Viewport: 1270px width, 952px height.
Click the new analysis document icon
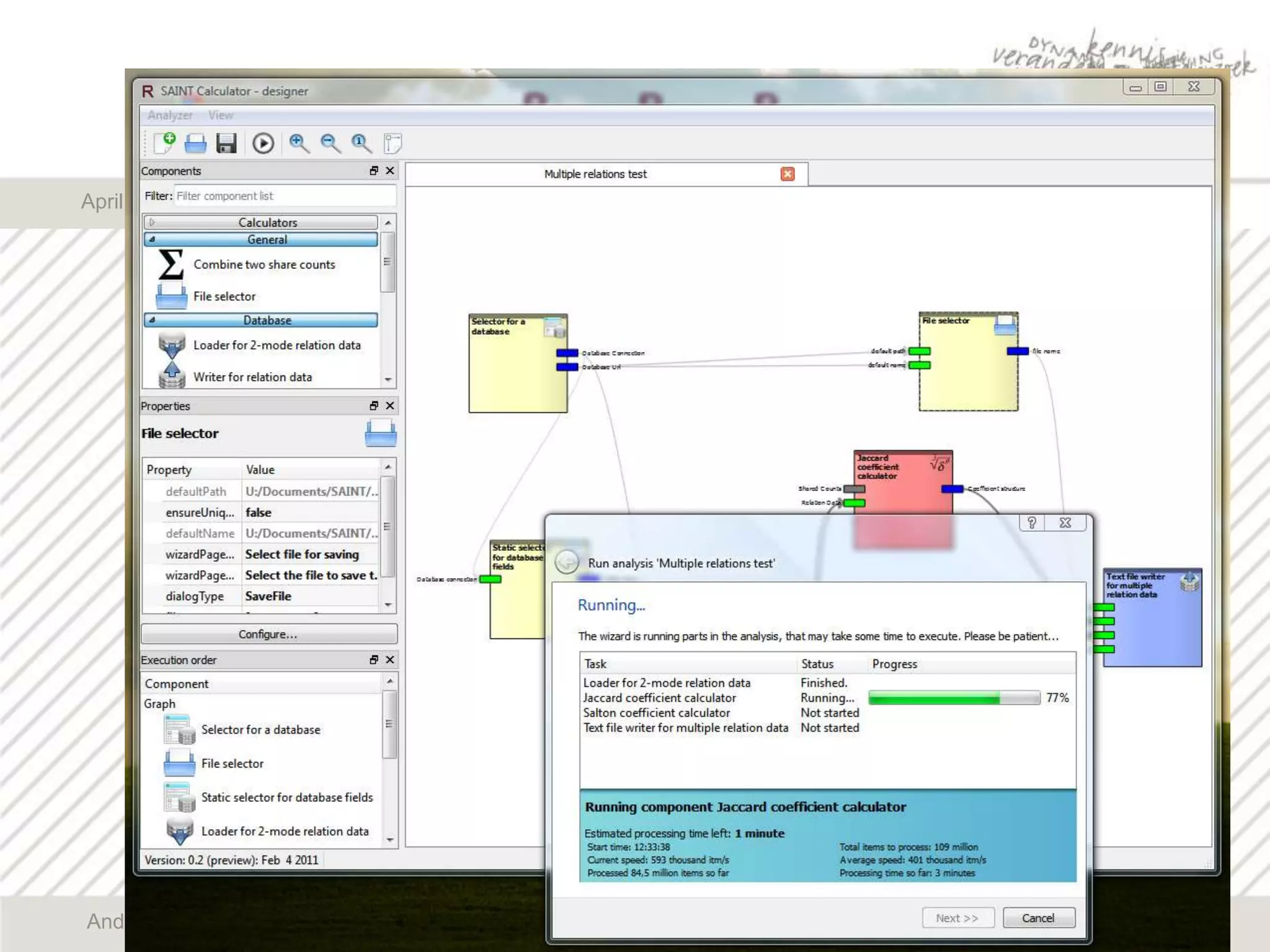(164, 143)
